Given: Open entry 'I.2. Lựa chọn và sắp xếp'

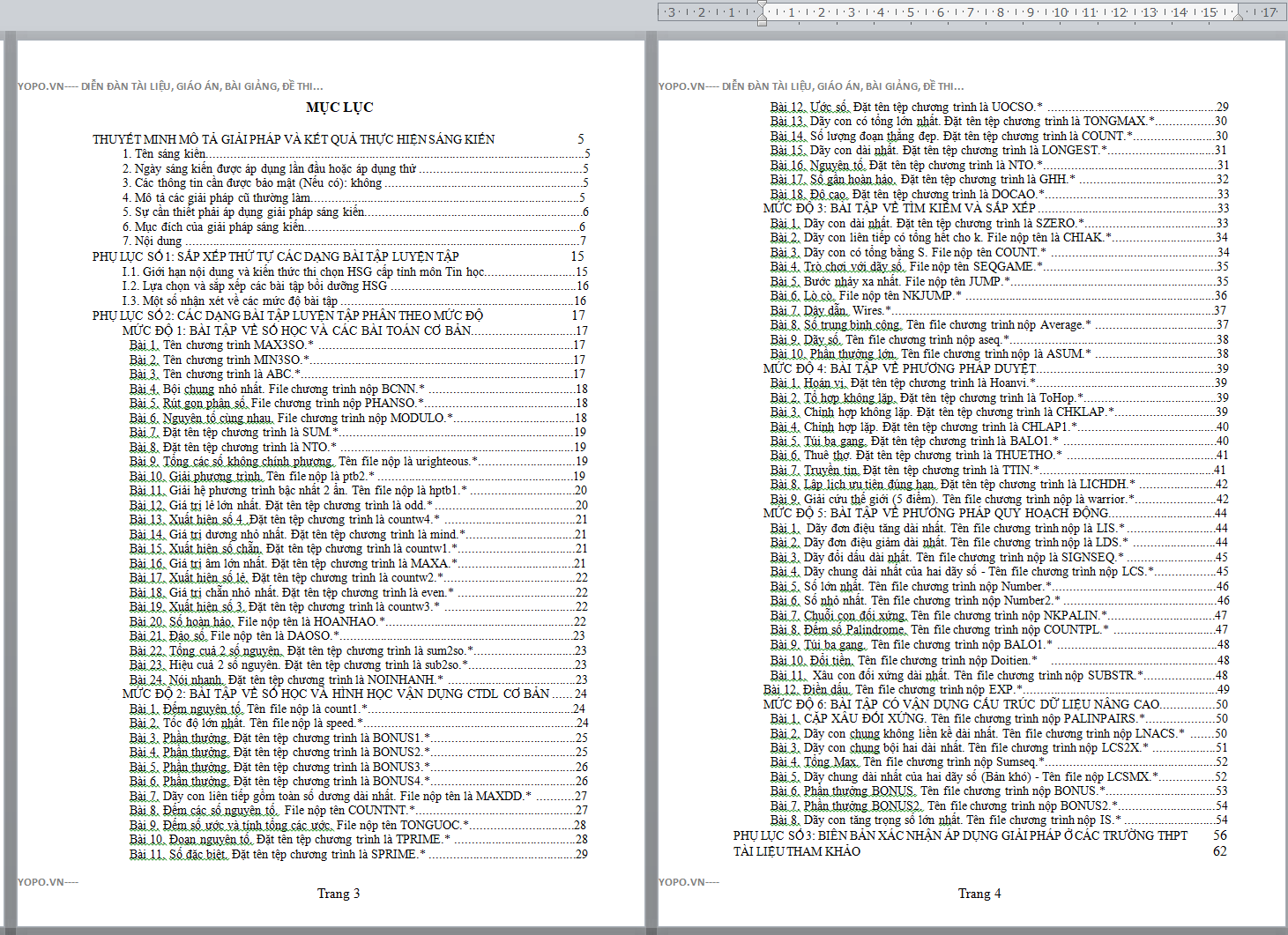Looking at the screenshot, I should [x=355, y=286].
